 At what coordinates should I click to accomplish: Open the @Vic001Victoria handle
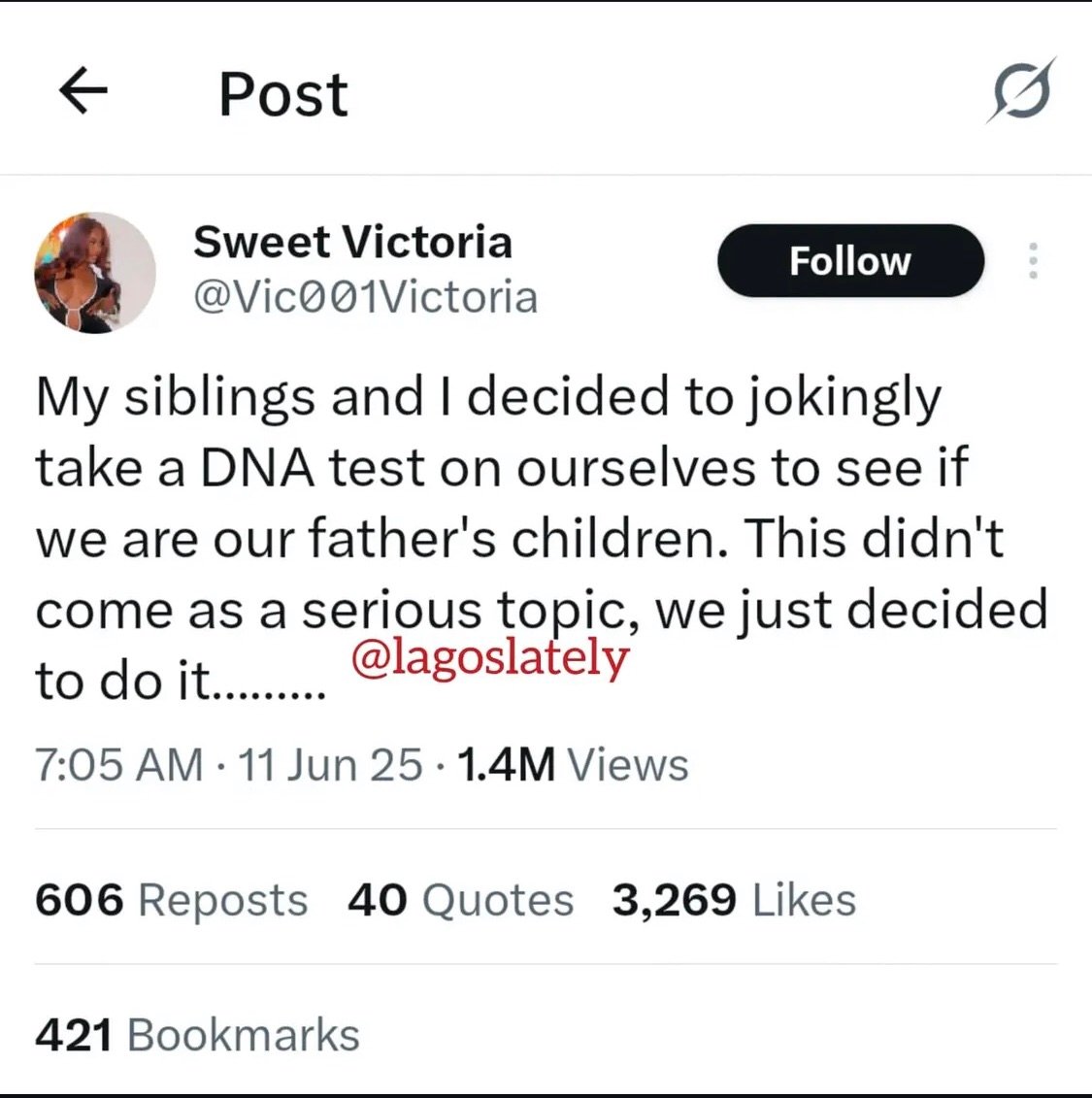[365, 297]
